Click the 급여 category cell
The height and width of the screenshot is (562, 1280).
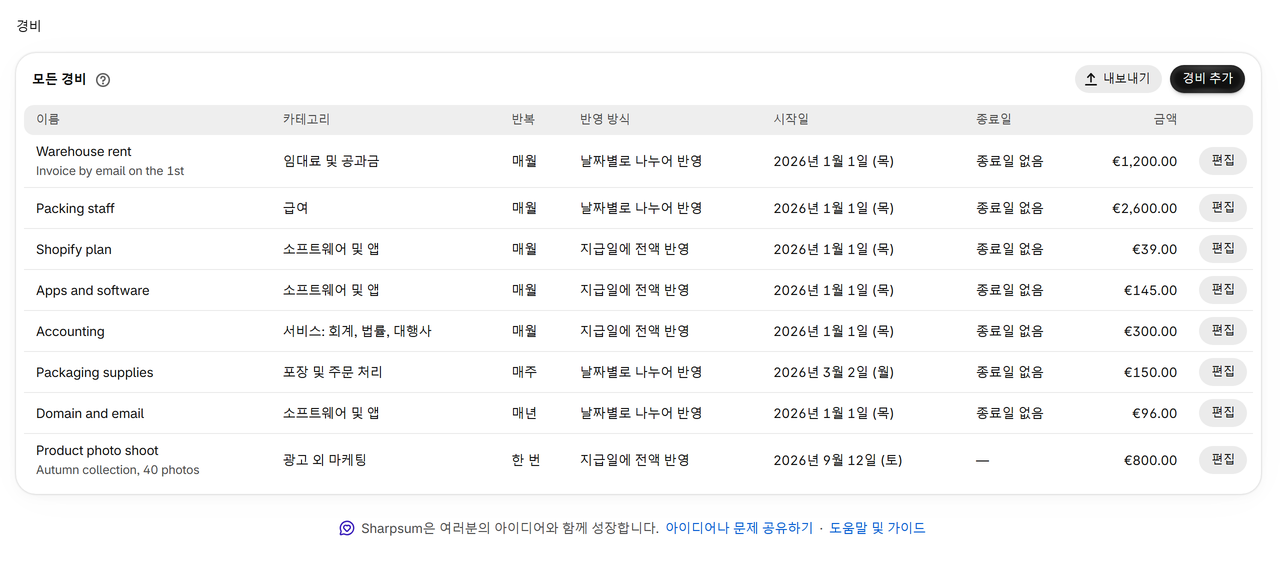click(x=295, y=208)
